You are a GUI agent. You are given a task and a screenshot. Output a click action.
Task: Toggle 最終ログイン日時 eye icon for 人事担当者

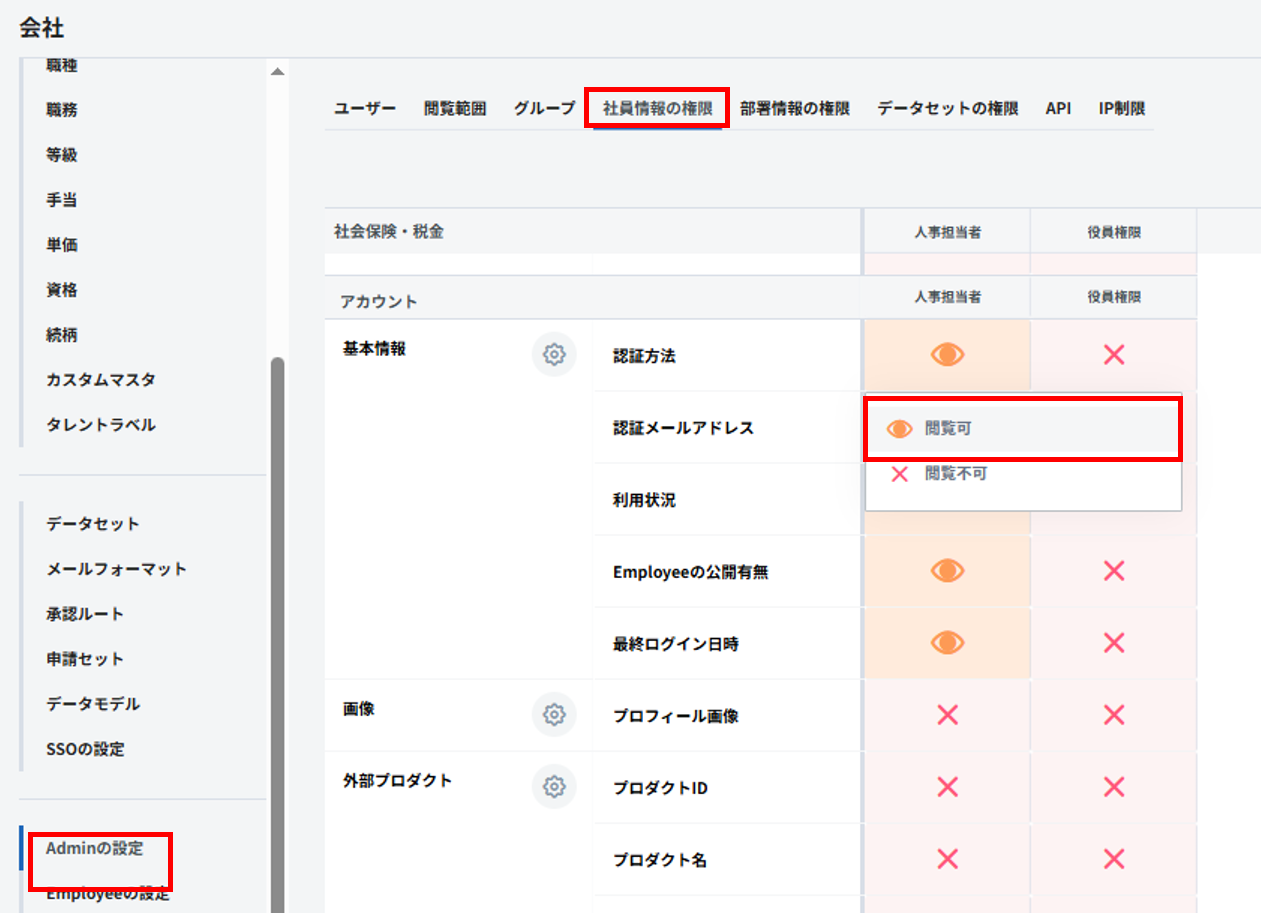coord(947,643)
